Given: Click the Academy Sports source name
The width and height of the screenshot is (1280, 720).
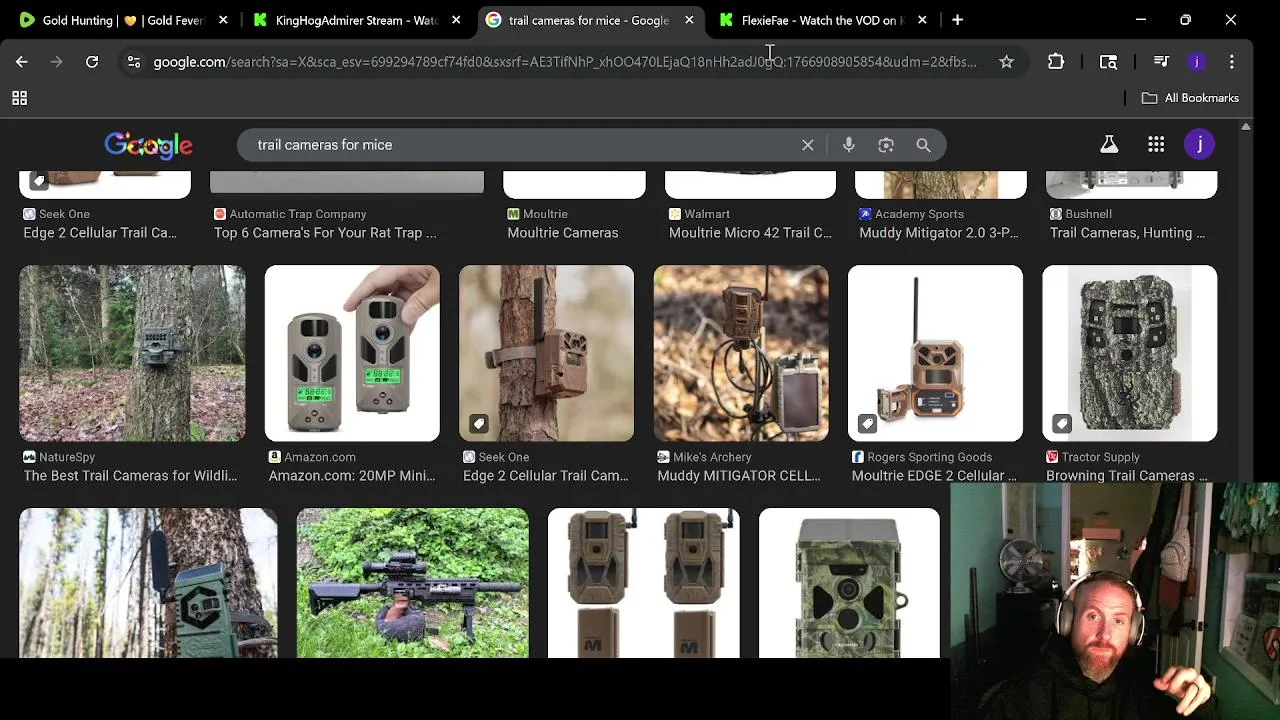Looking at the screenshot, I should click(919, 214).
